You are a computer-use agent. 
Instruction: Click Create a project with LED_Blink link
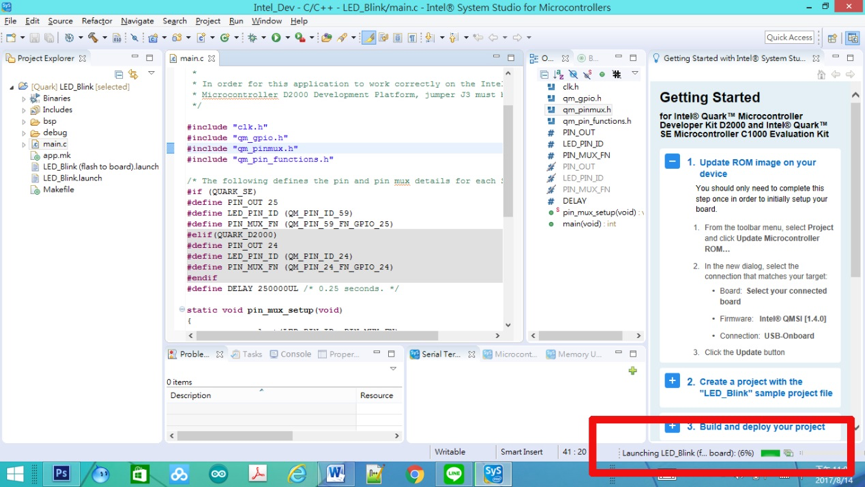(x=766, y=387)
